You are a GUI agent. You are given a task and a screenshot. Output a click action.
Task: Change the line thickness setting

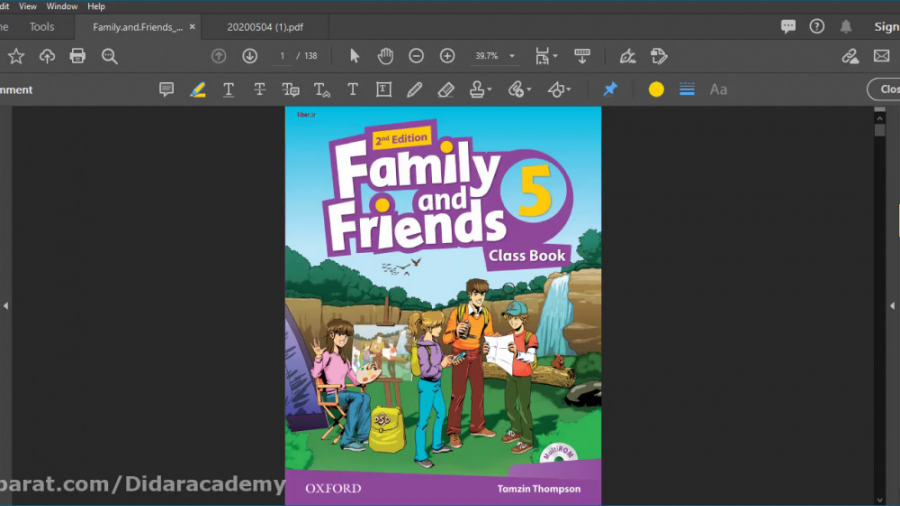tap(687, 89)
